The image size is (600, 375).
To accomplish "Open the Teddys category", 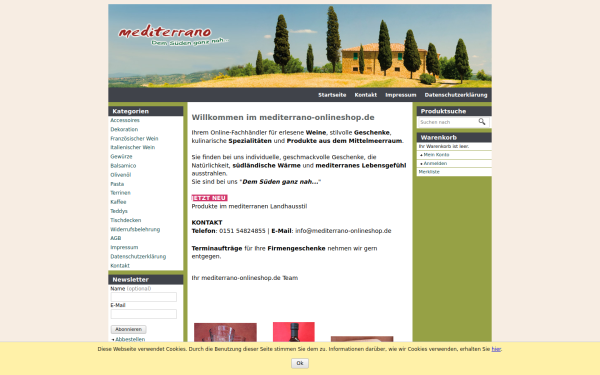I will point(119,211).
